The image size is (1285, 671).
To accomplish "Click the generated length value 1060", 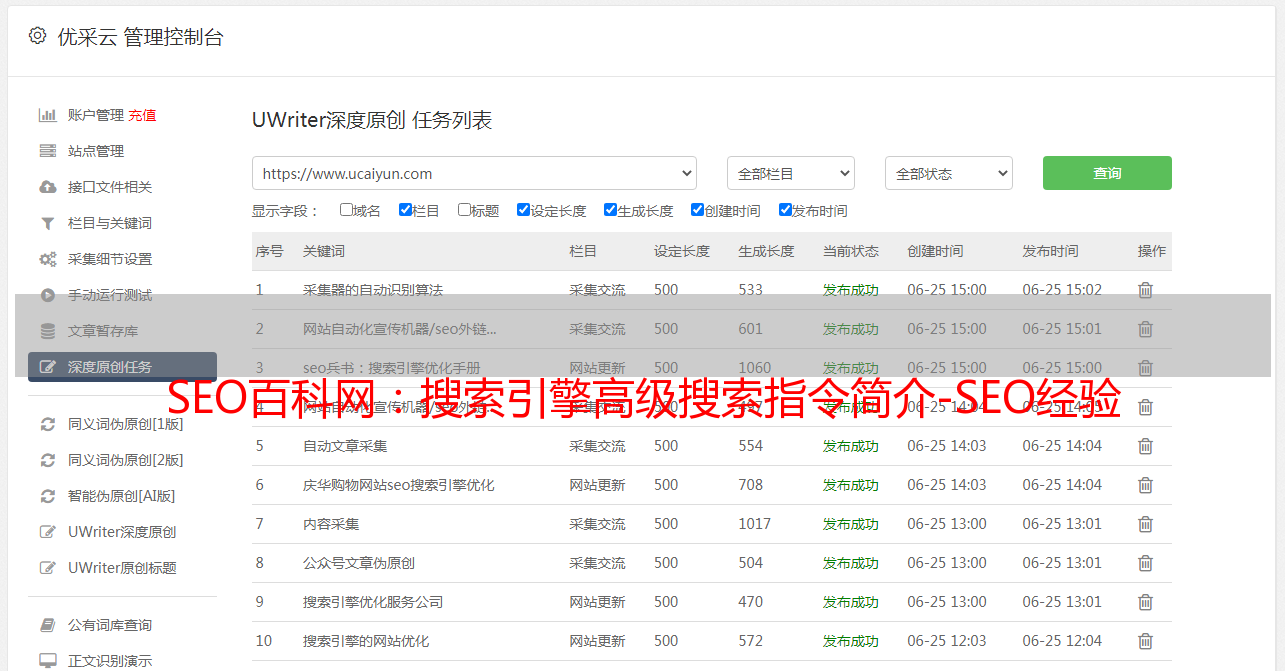I will pos(755,368).
